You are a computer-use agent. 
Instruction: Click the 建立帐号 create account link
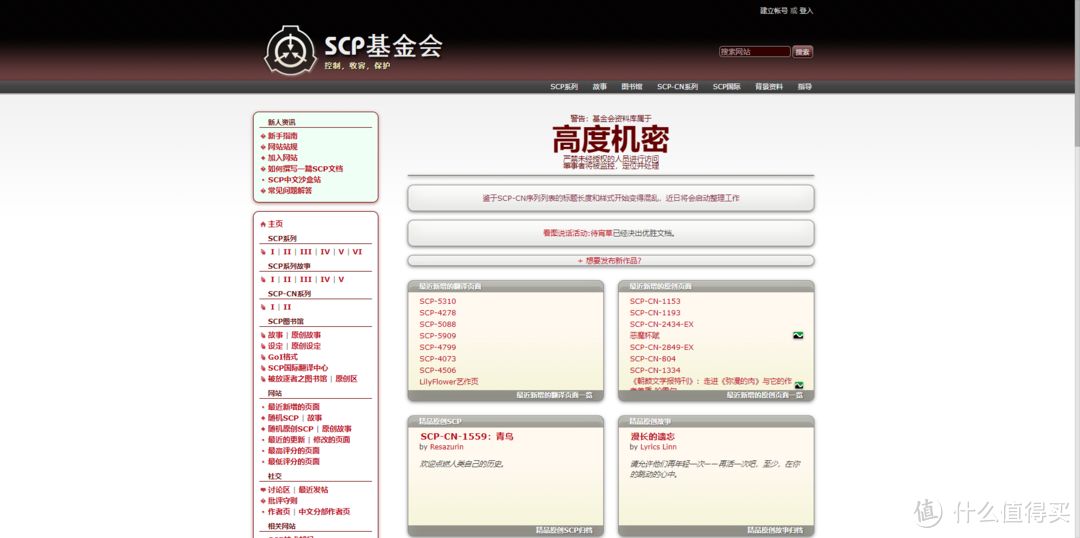[x=773, y=11]
